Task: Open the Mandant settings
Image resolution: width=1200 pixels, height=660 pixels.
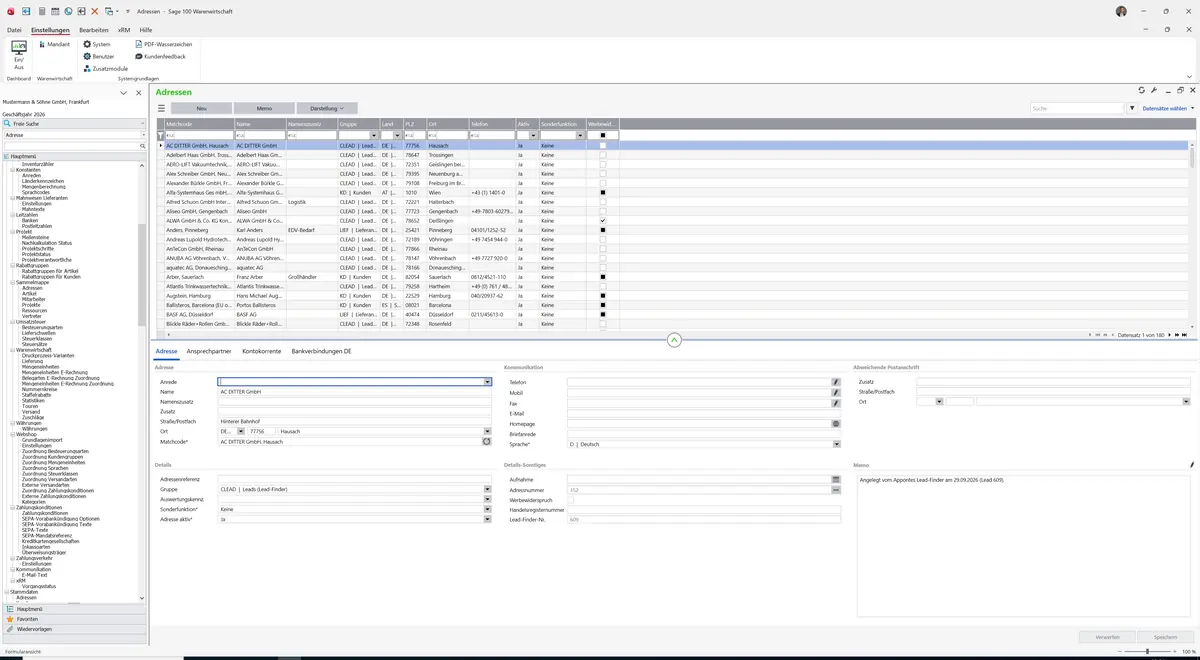Action: pyautogui.click(x=53, y=44)
